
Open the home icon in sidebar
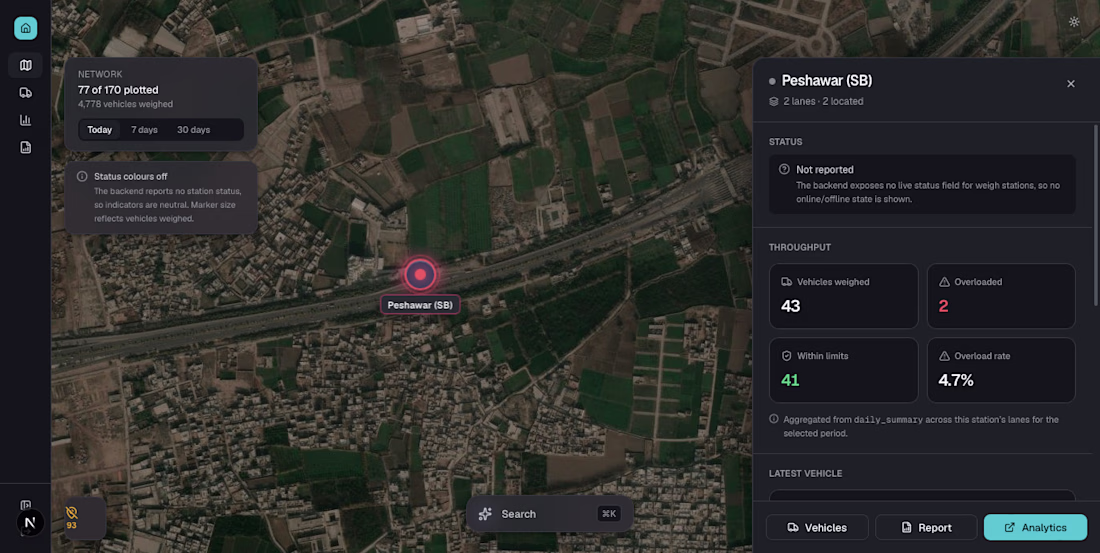point(25,28)
